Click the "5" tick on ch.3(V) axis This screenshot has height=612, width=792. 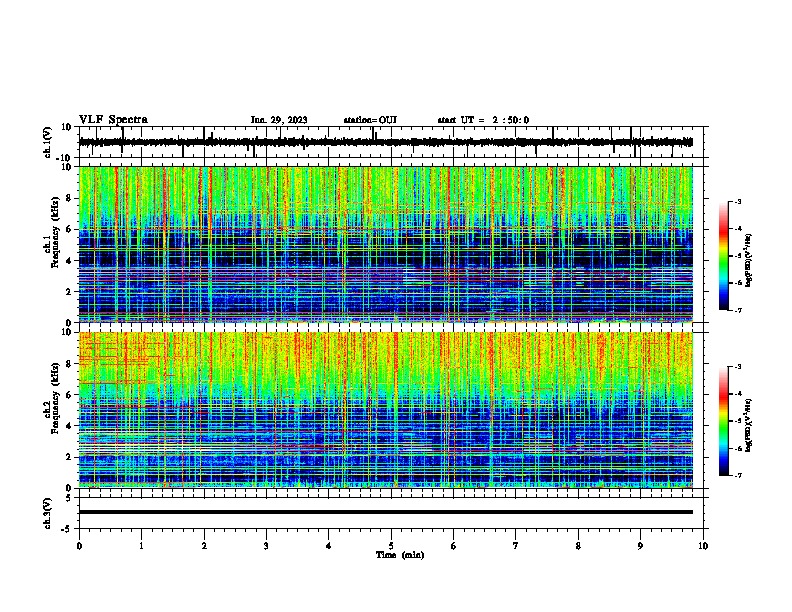coord(70,497)
